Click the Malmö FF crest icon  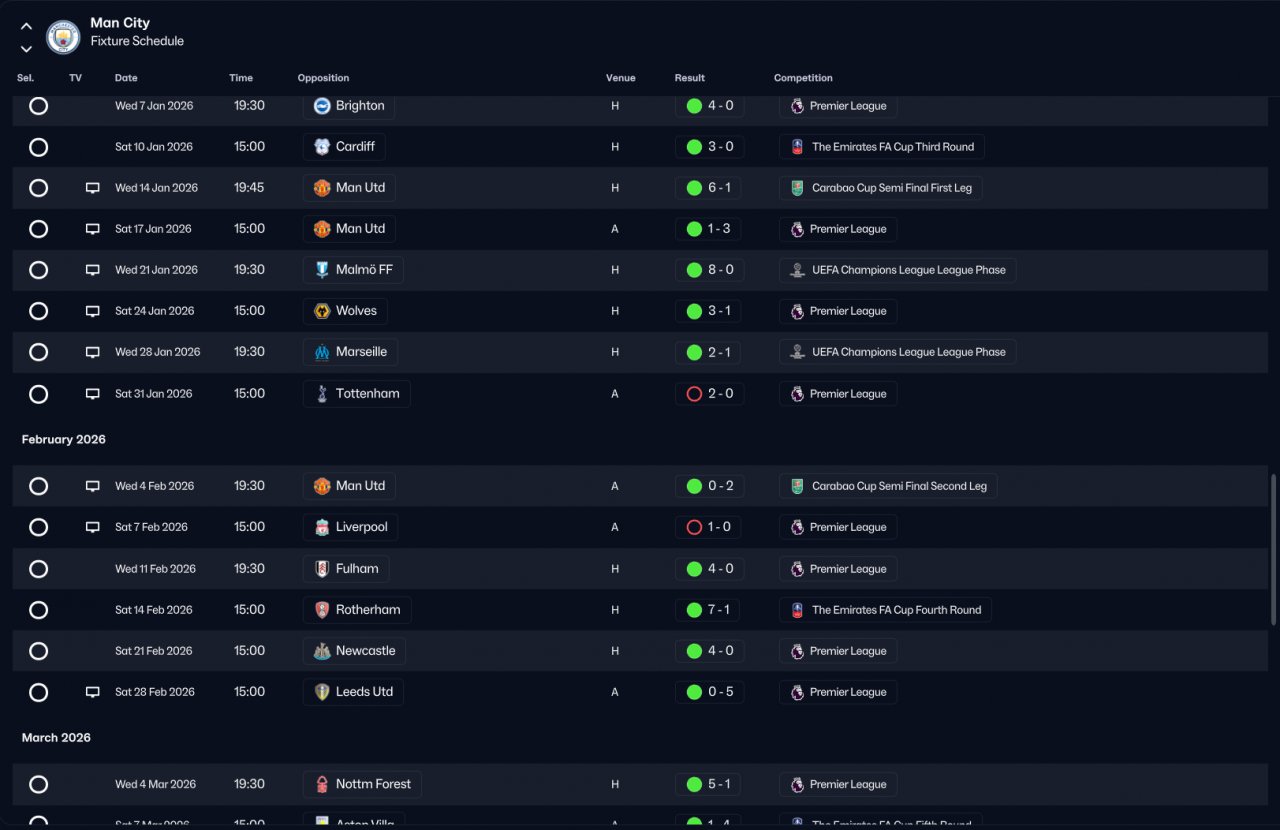point(322,270)
